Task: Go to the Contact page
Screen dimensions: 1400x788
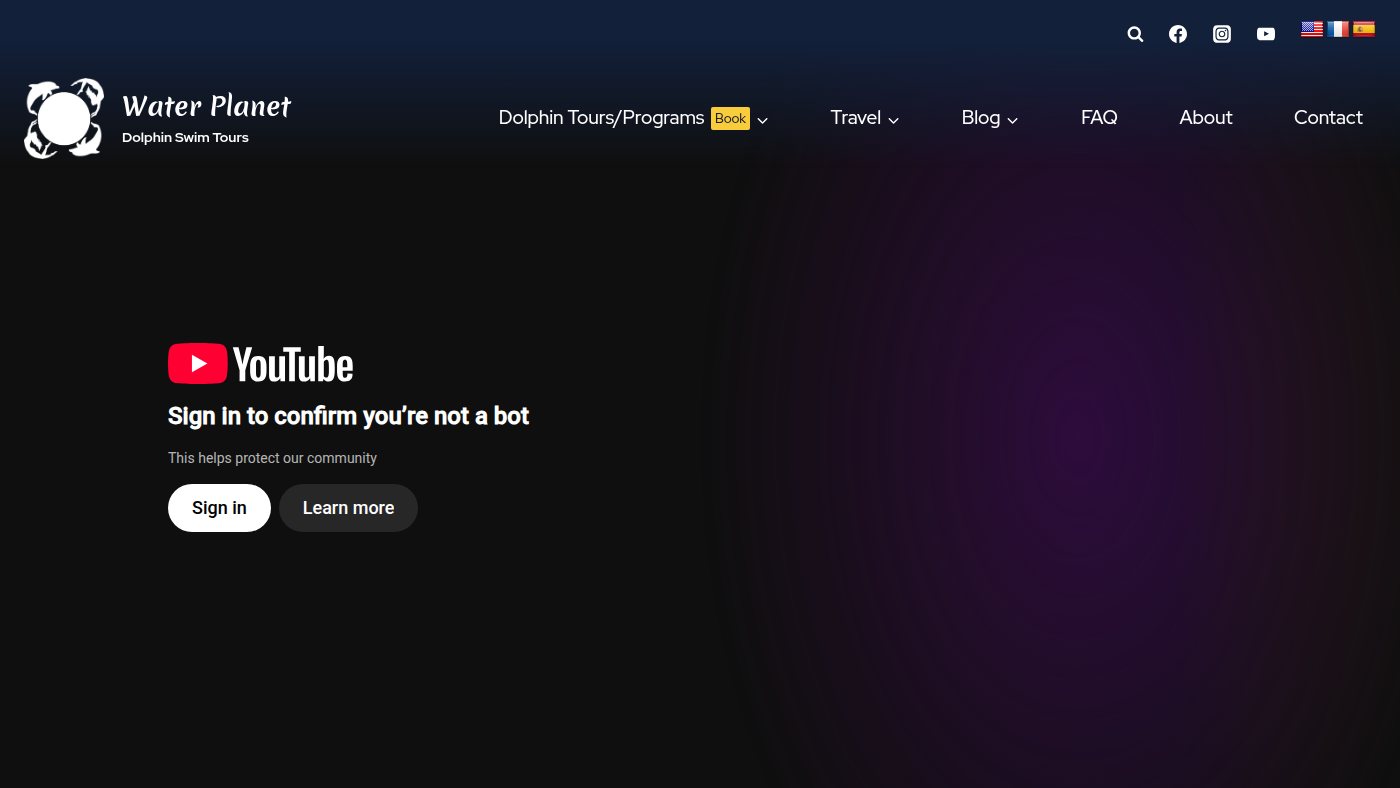Action: tap(1328, 118)
